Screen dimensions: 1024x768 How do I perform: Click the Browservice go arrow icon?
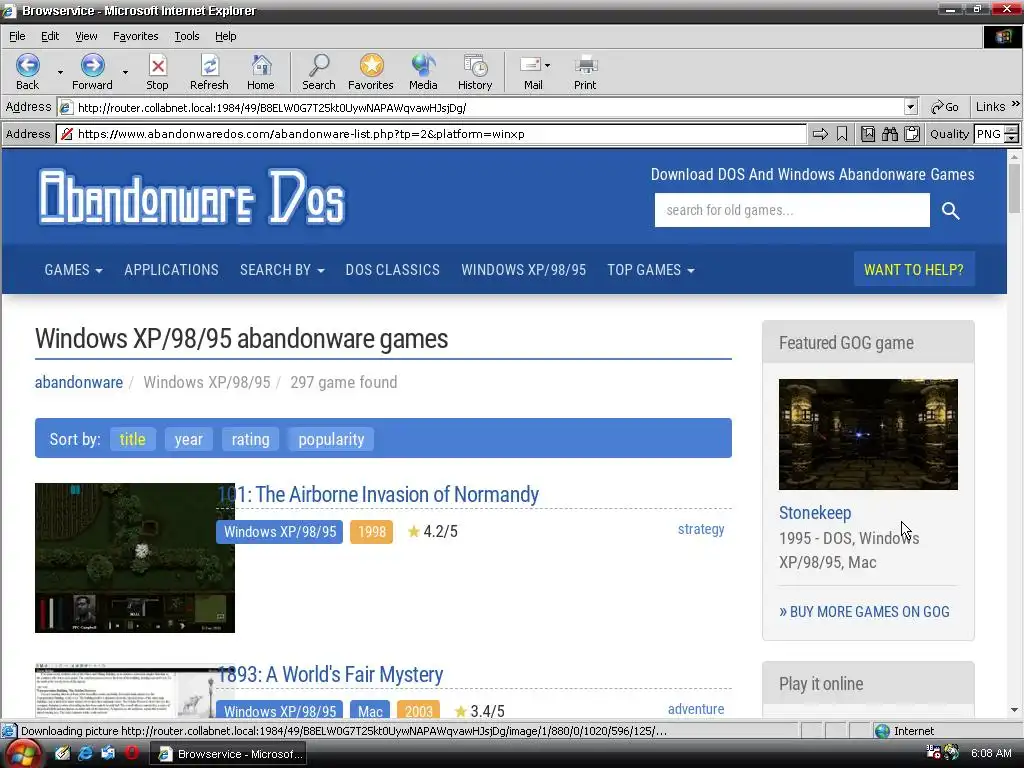pos(820,134)
